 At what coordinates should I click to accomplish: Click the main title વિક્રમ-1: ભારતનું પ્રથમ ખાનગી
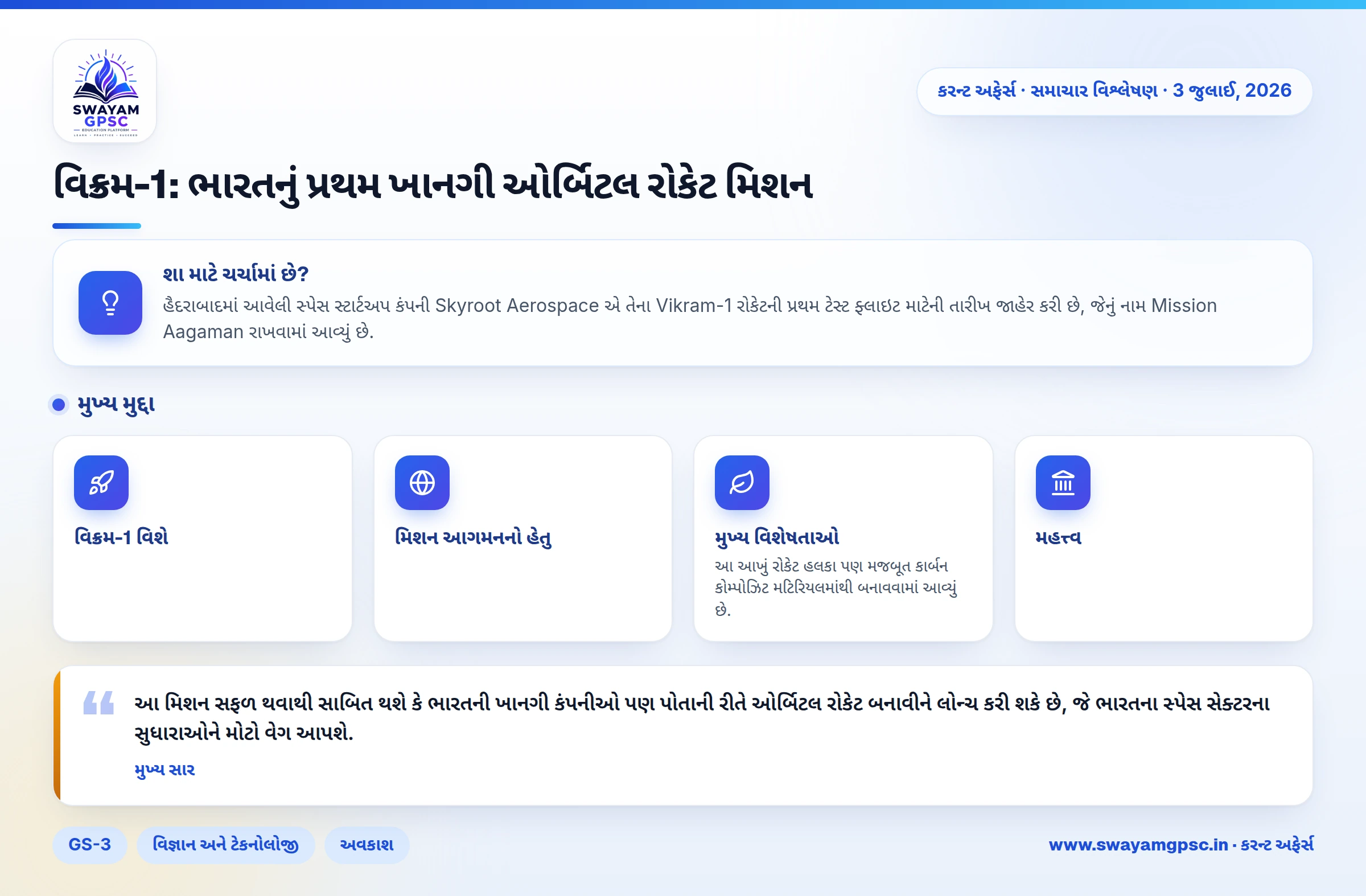[x=433, y=184]
